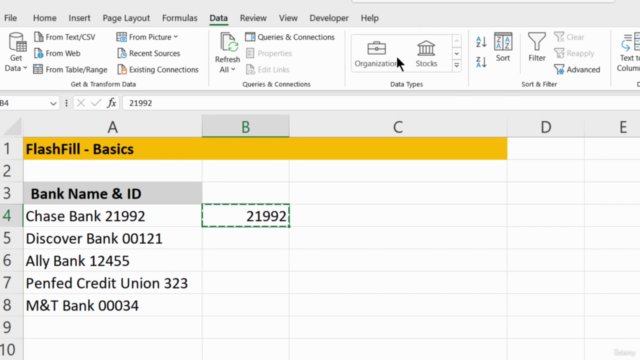Select cell M&T Bank 00034
Screen dimensions: 640x360
(113, 305)
